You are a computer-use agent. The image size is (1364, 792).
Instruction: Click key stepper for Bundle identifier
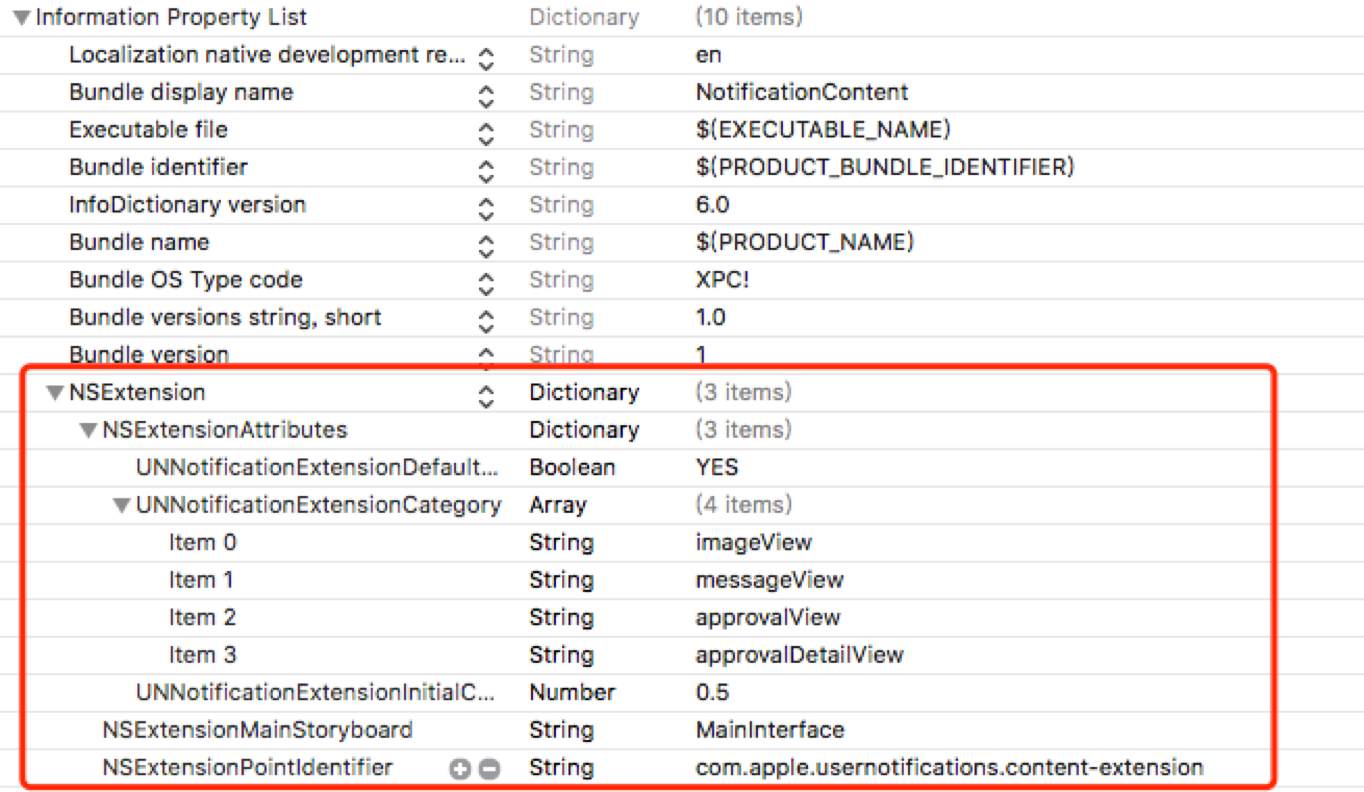[x=486, y=169]
